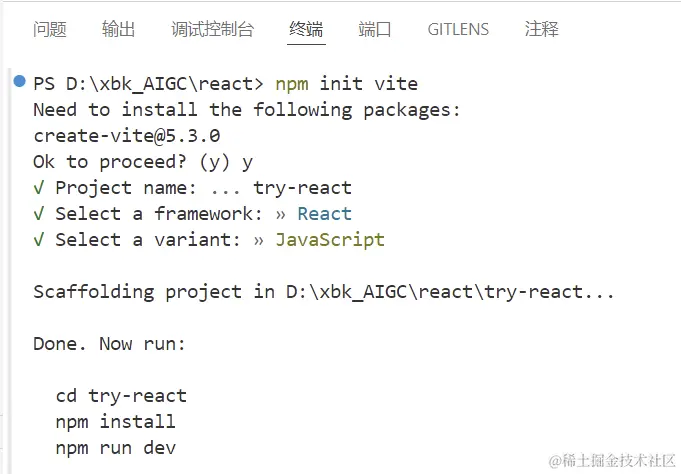Open the 调试控制台 debug console tab

click(x=212, y=29)
